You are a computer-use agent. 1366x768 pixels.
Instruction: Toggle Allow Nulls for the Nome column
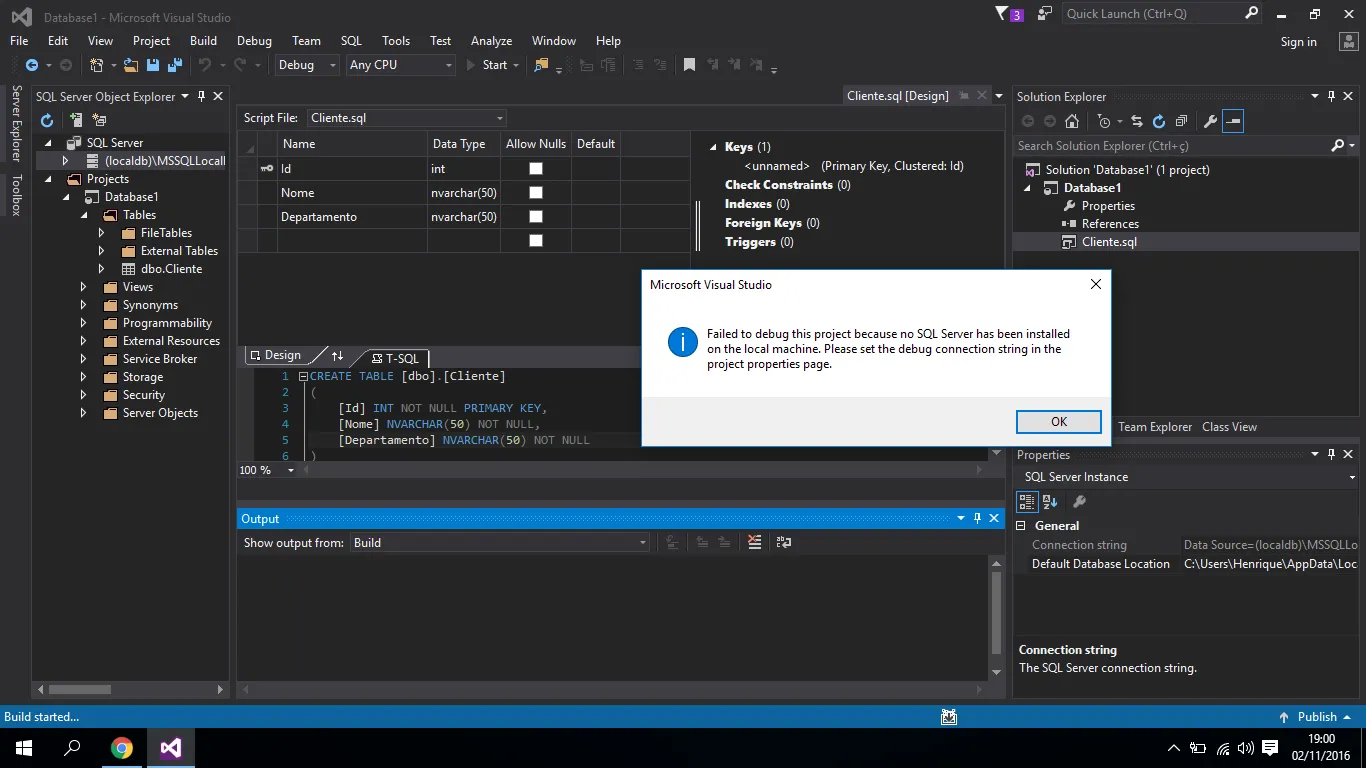[x=536, y=193]
